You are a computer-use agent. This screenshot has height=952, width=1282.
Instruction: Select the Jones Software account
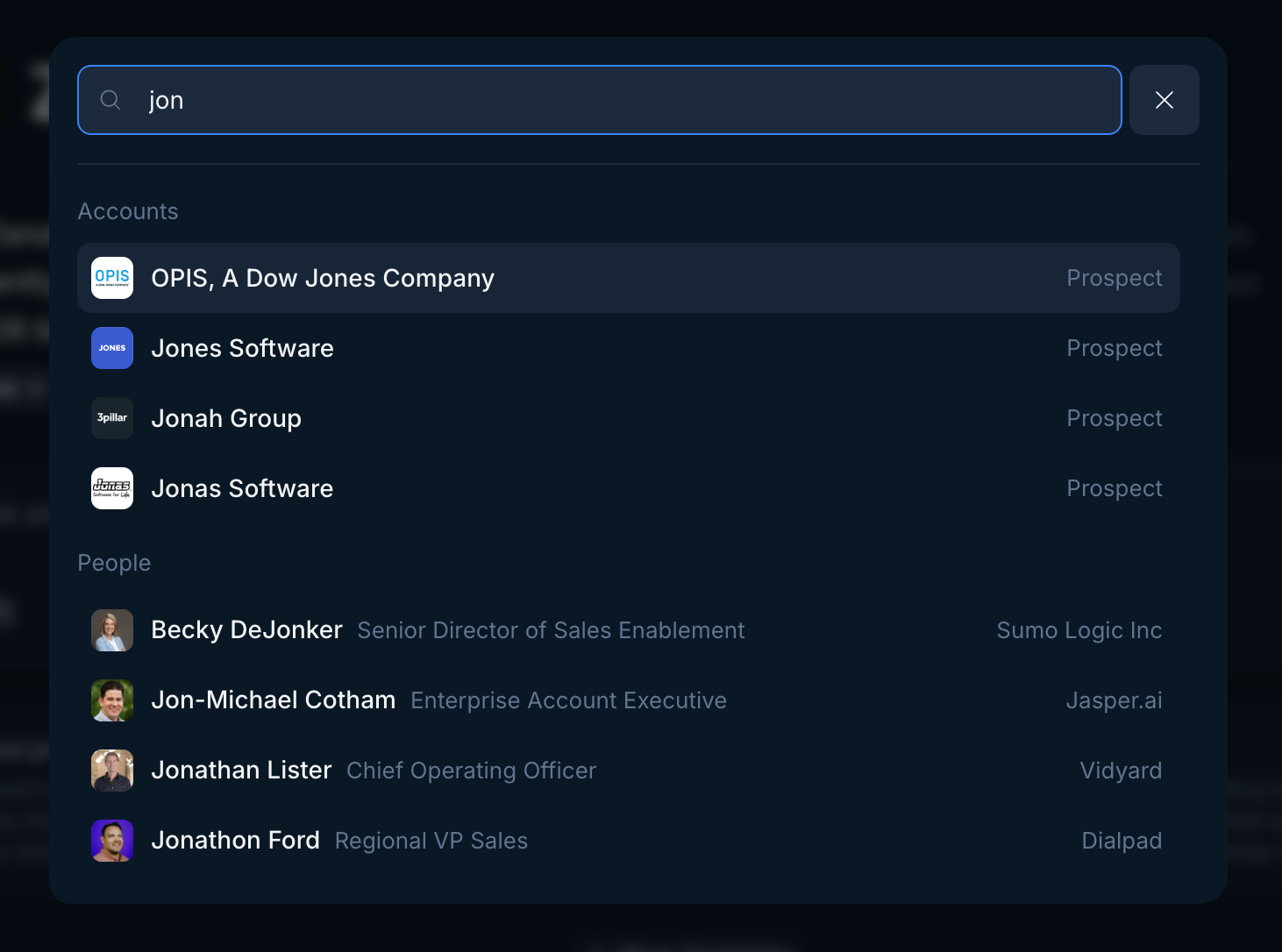629,348
